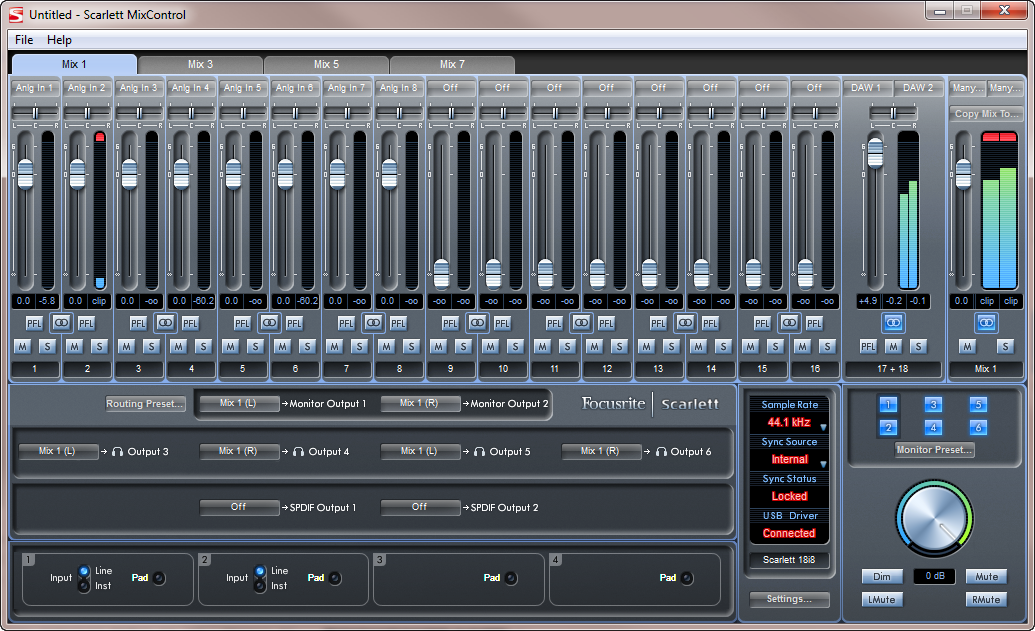Solo channel 1
Screen dimensions: 1035x631
point(48,347)
